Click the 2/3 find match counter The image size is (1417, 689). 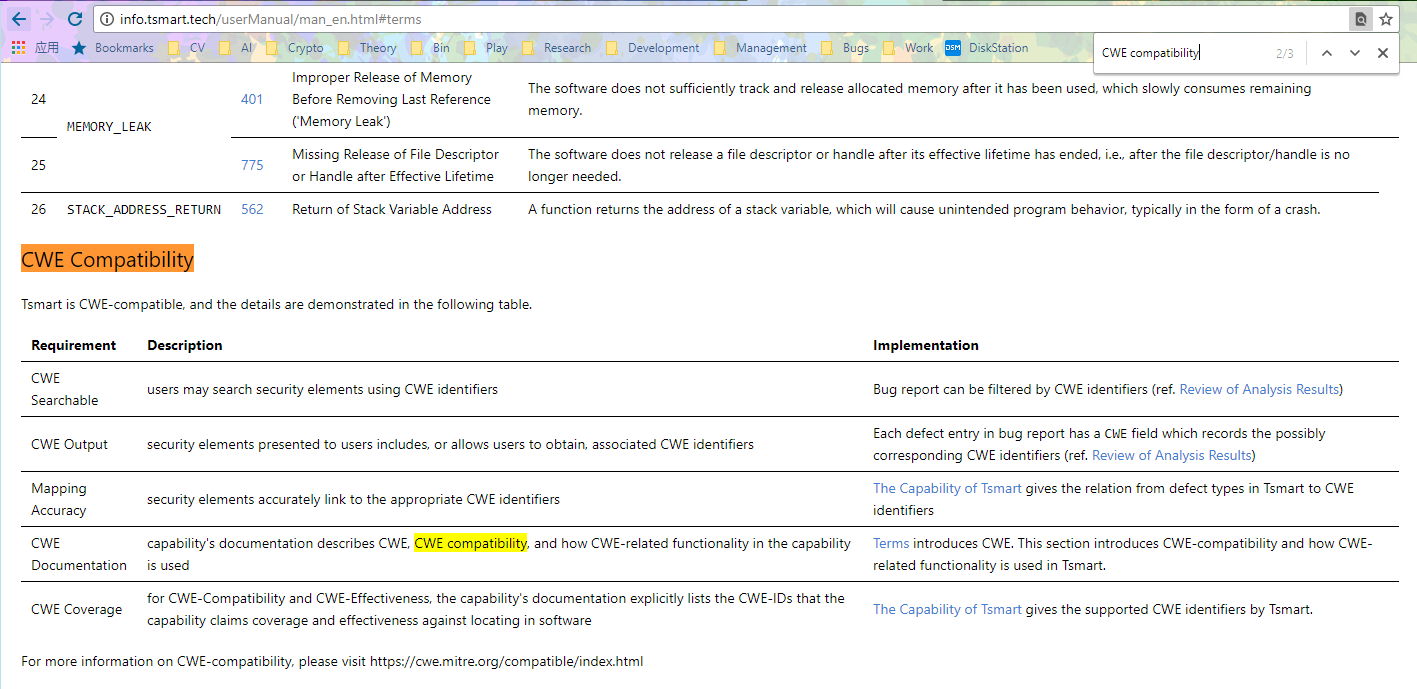(1284, 53)
